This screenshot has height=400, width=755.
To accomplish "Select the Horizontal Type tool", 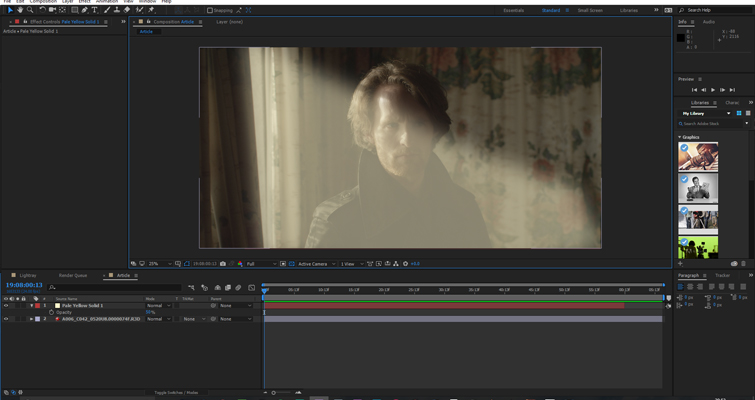I will (95, 10).
